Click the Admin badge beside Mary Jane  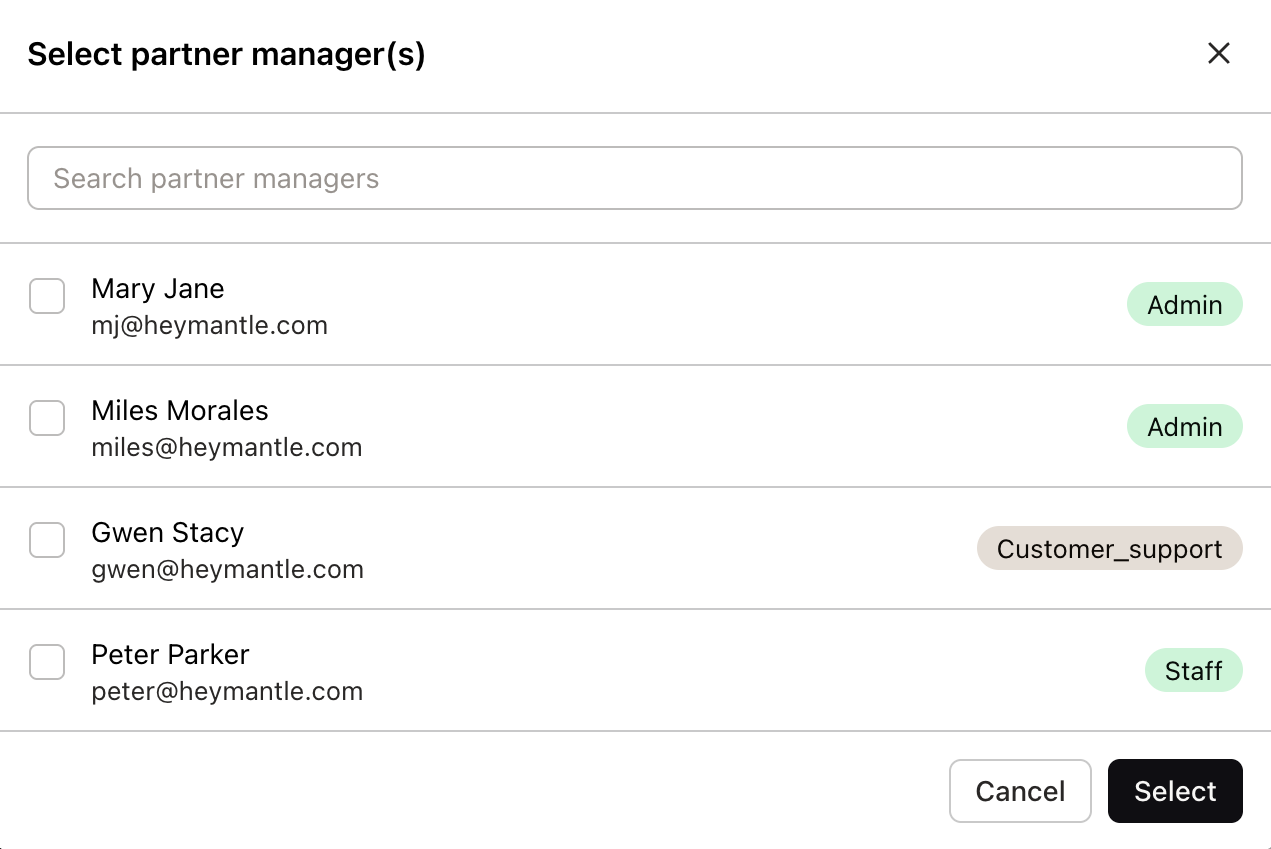click(x=1185, y=304)
